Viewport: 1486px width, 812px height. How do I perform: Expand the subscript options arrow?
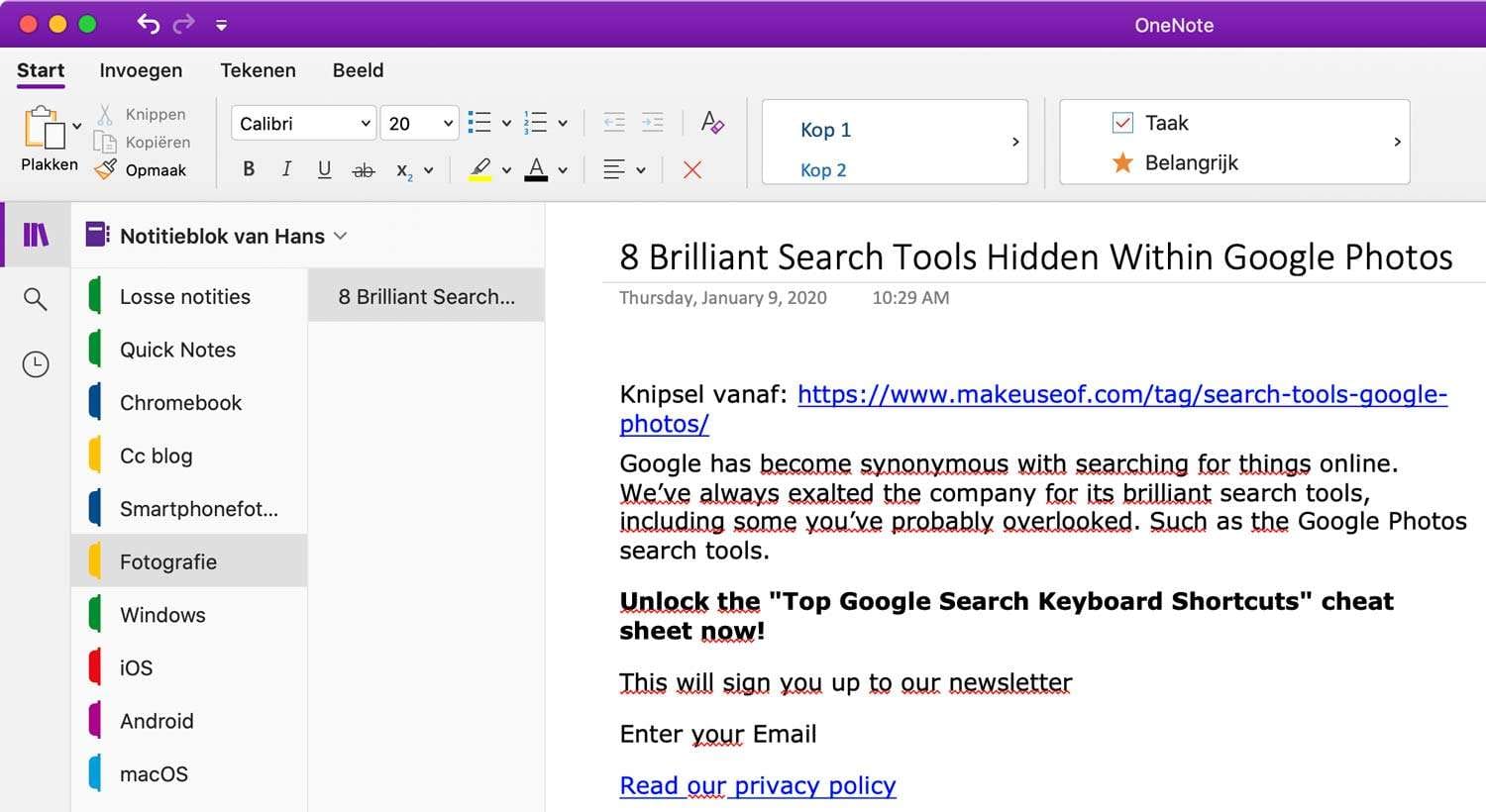coord(429,170)
